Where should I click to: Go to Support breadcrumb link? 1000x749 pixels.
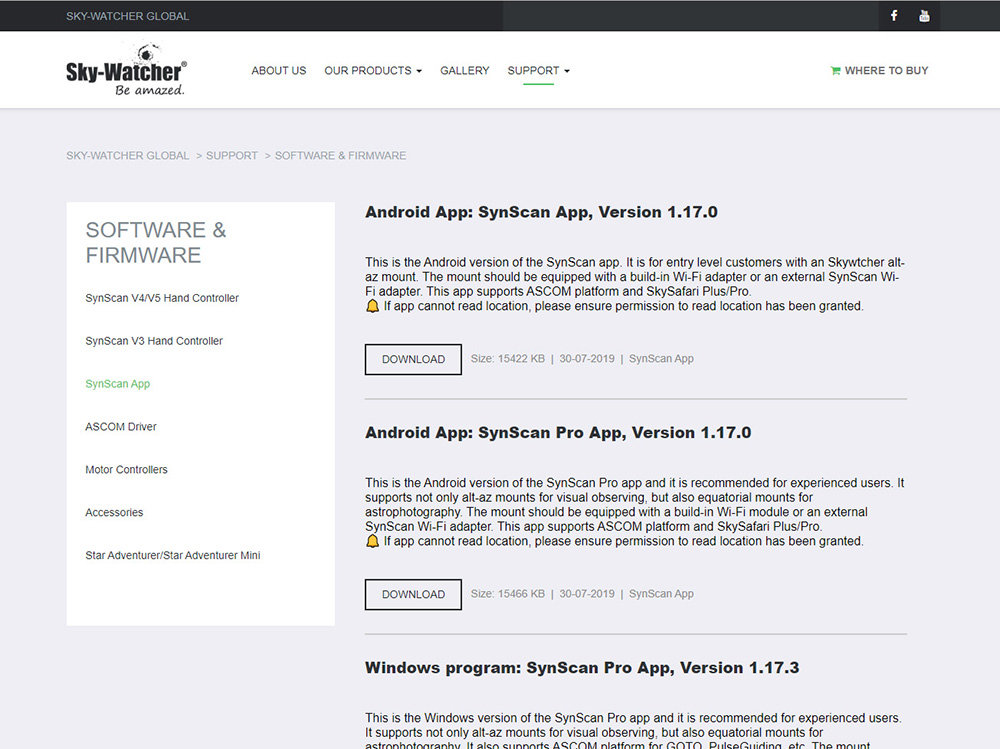pyautogui.click(x=232, y=156)
